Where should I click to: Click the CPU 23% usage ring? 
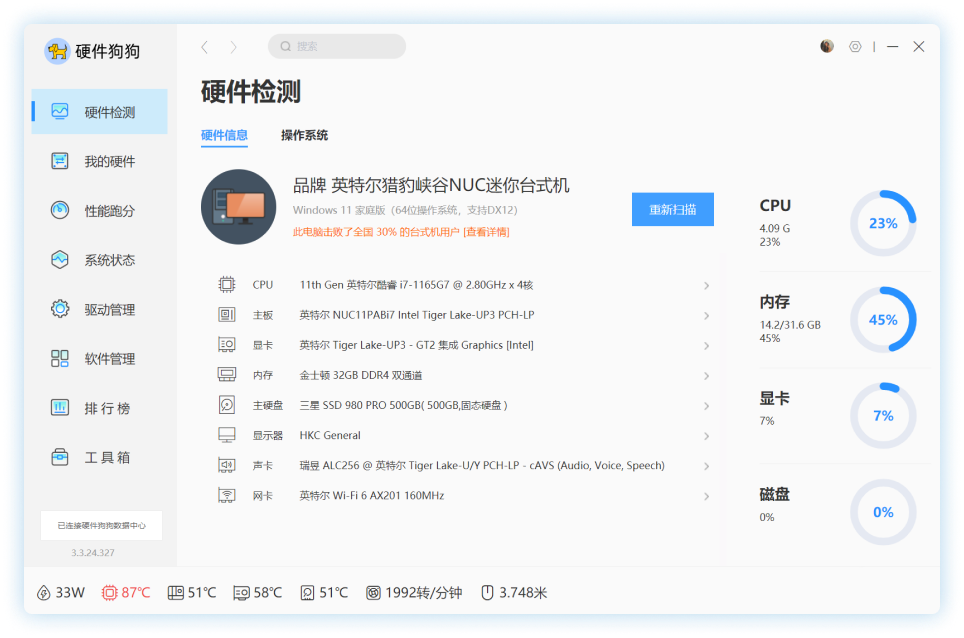883,223
